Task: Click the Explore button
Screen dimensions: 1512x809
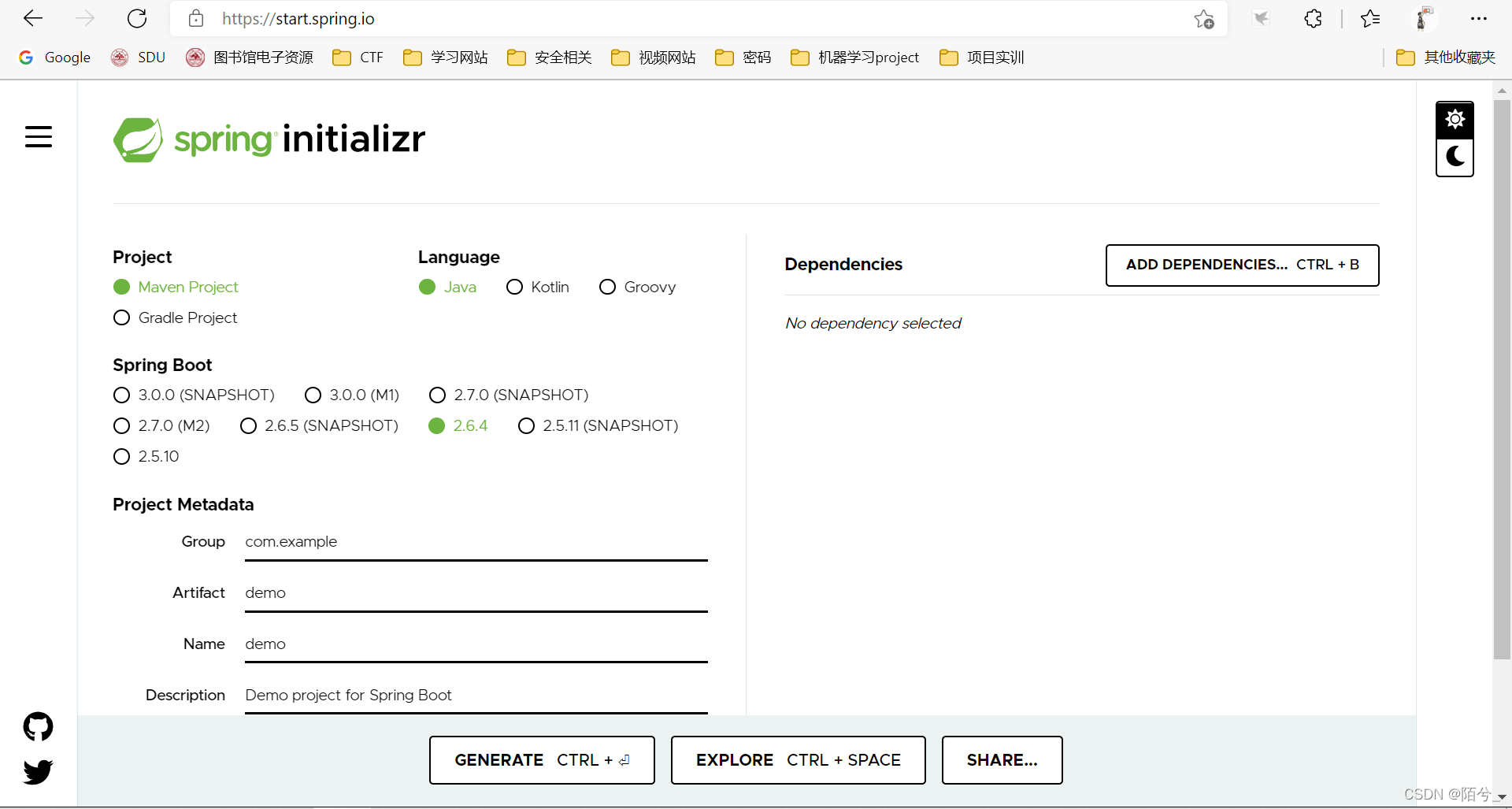Action: pyautogui.click(x=798, y=760)
